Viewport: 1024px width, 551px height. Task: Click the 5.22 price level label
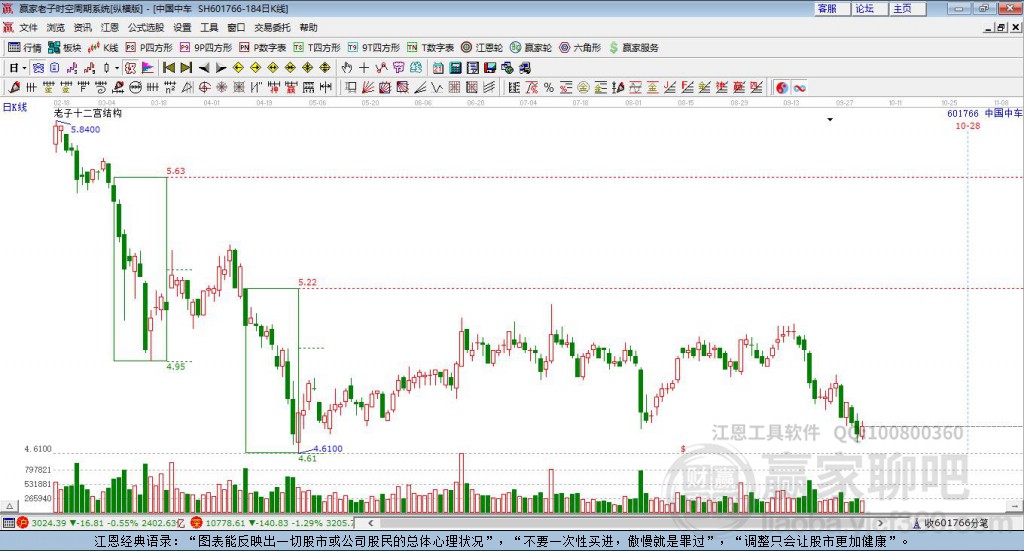308,282
